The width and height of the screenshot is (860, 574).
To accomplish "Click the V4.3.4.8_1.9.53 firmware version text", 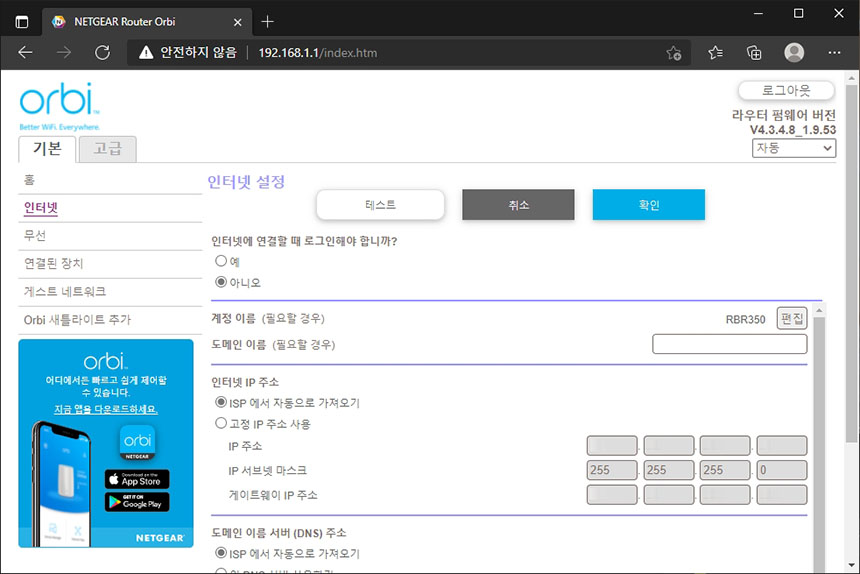I will coord(793,130).
